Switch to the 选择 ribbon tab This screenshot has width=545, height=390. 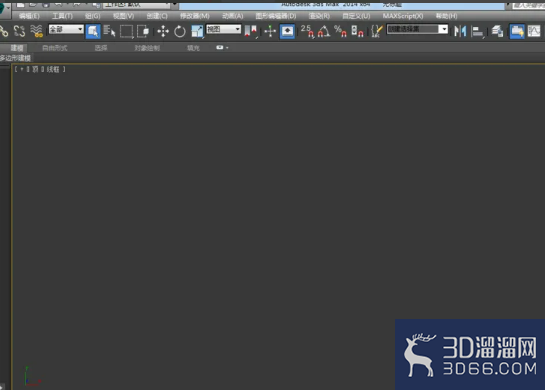[101, 48]
